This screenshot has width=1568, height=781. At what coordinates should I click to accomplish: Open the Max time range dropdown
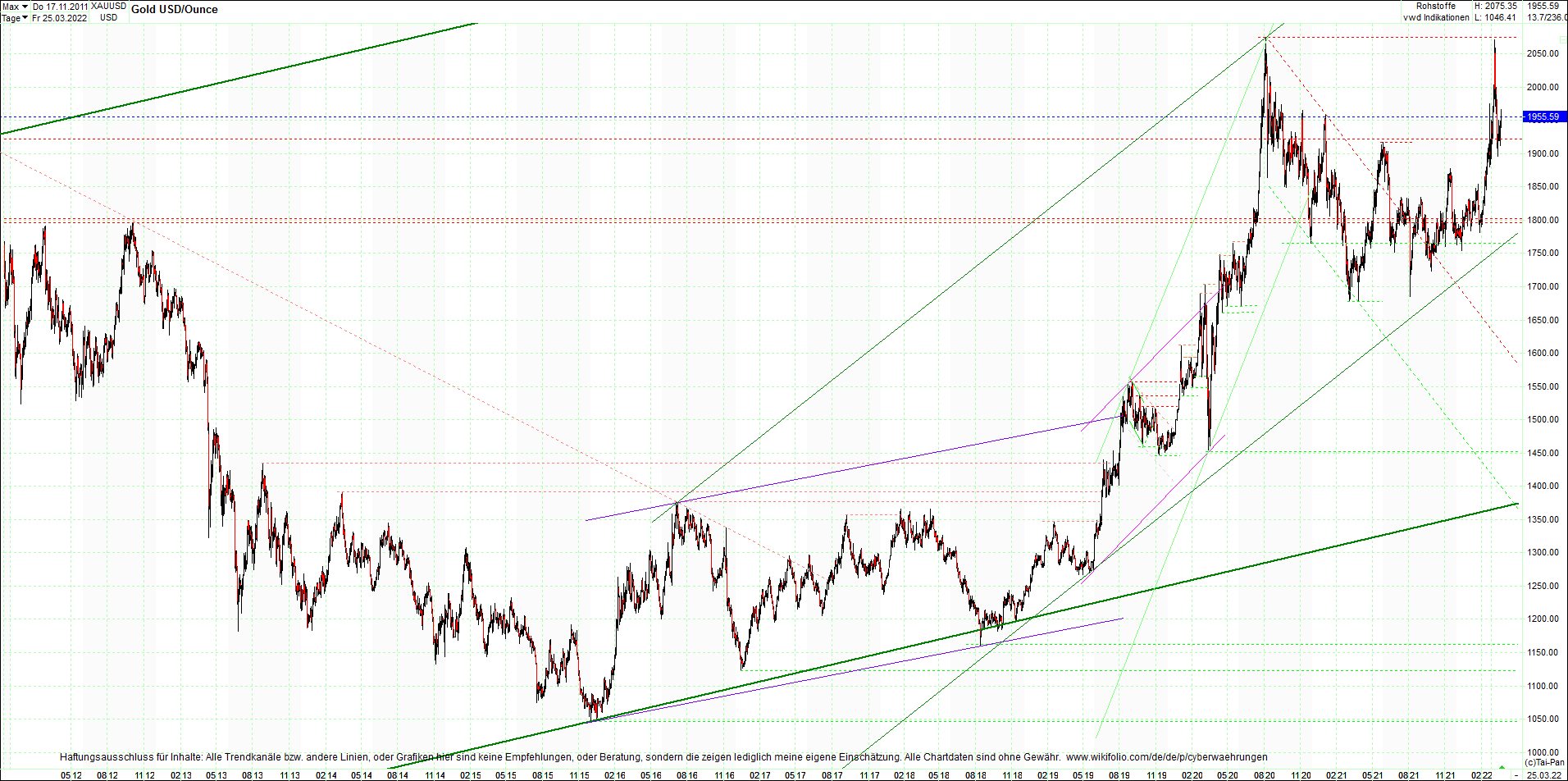point(15,7)
